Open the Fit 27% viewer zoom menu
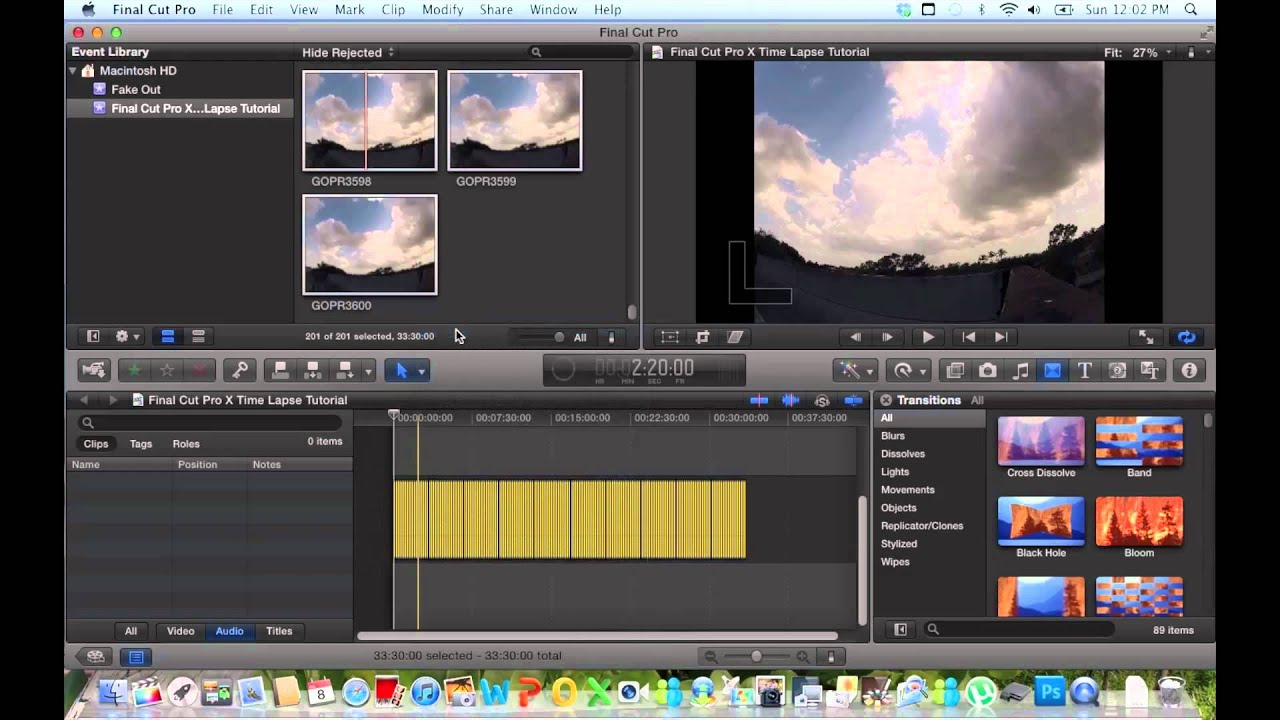1280x720 pixels. pos(1138,52)
